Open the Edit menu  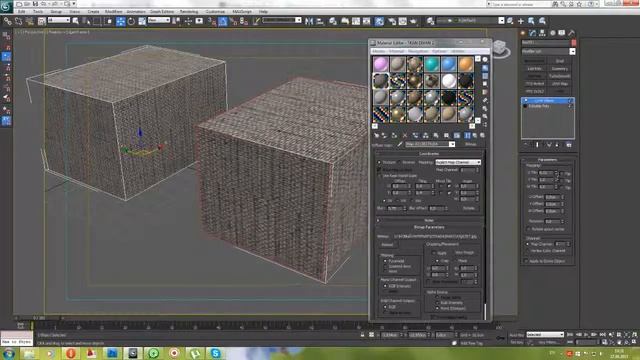22,11
